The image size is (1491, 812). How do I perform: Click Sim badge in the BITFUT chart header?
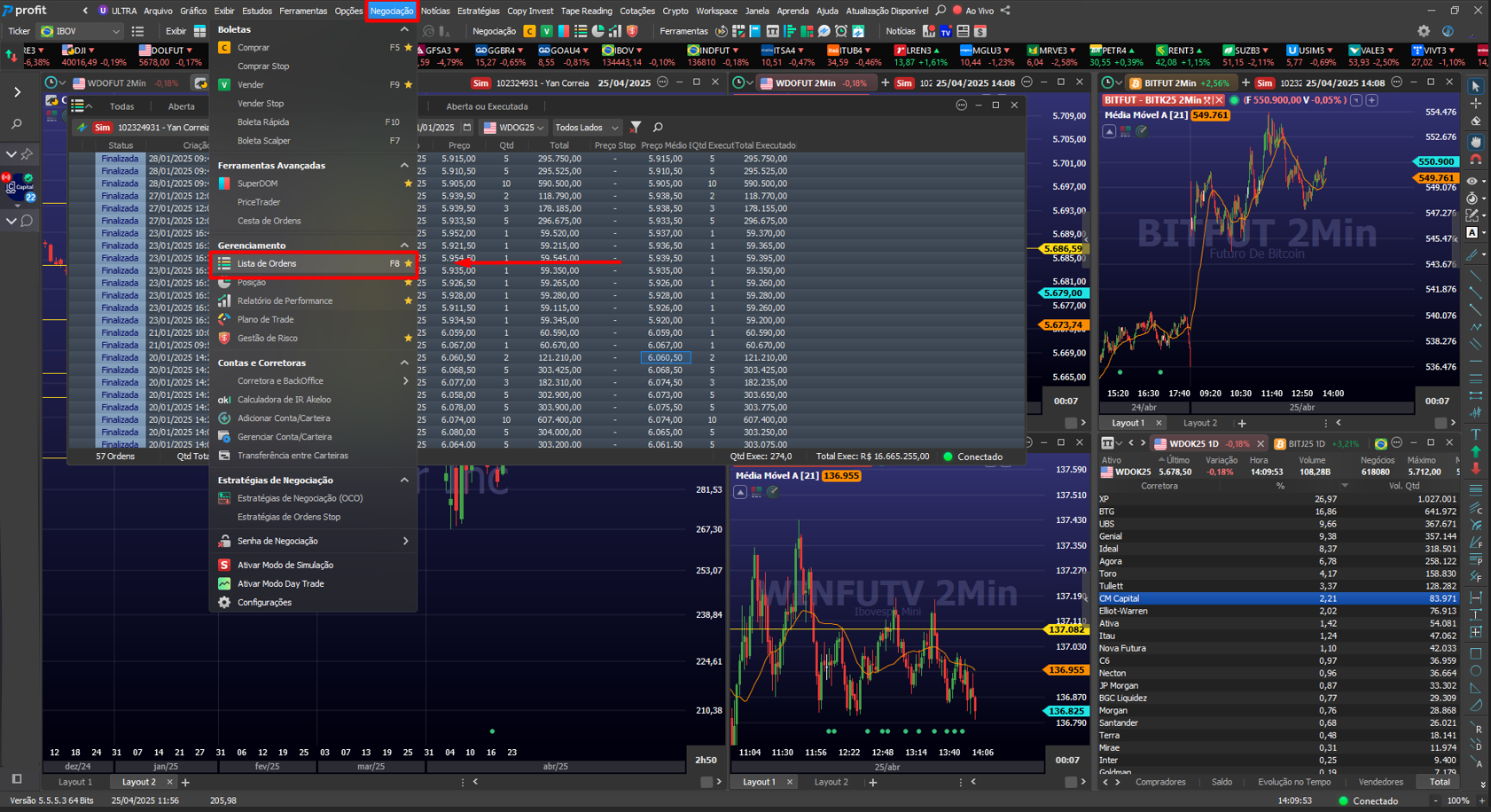pos(1264,82)
